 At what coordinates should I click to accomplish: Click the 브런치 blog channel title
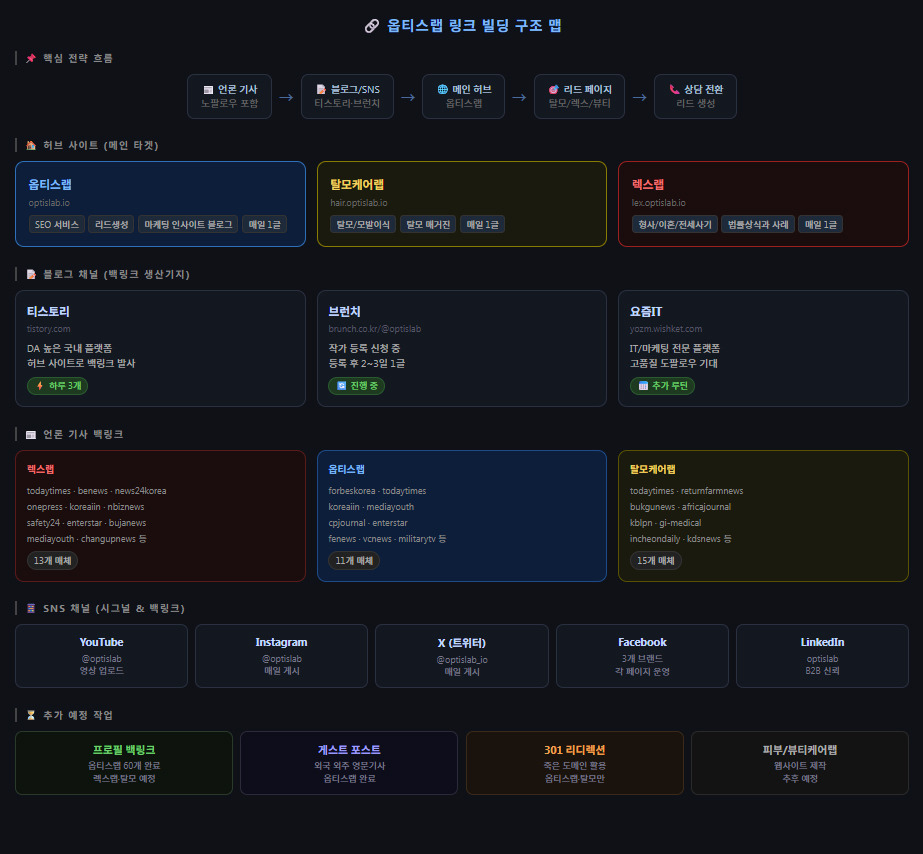point(344,311)
